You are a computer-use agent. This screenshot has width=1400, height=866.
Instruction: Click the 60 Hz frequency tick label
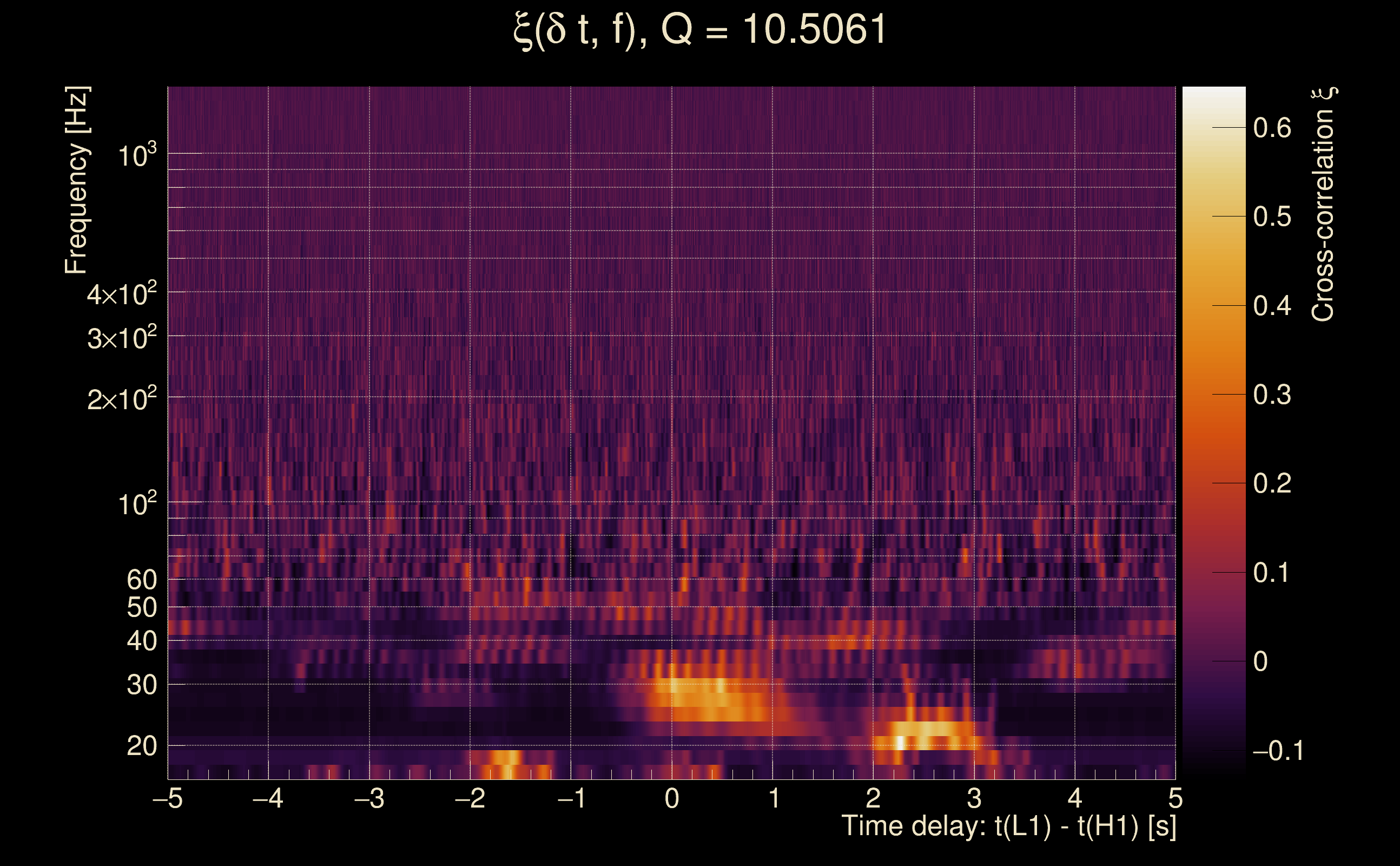141,580
